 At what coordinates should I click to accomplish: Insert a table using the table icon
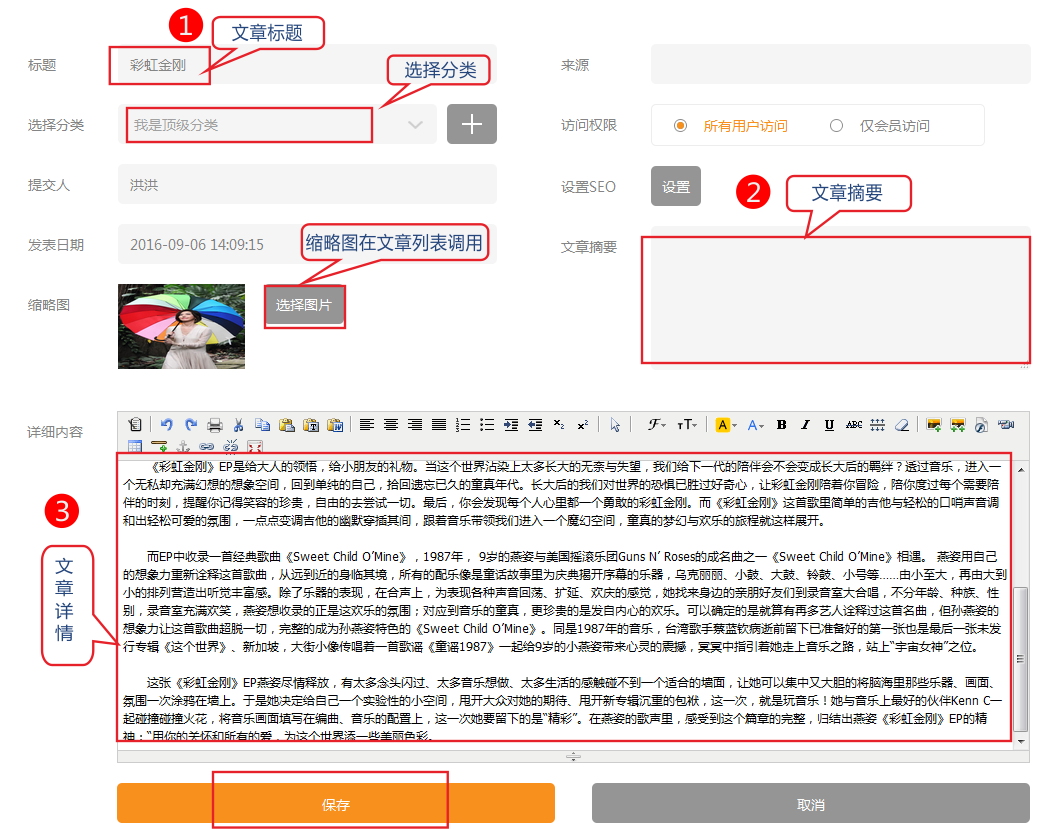[135, 445]
